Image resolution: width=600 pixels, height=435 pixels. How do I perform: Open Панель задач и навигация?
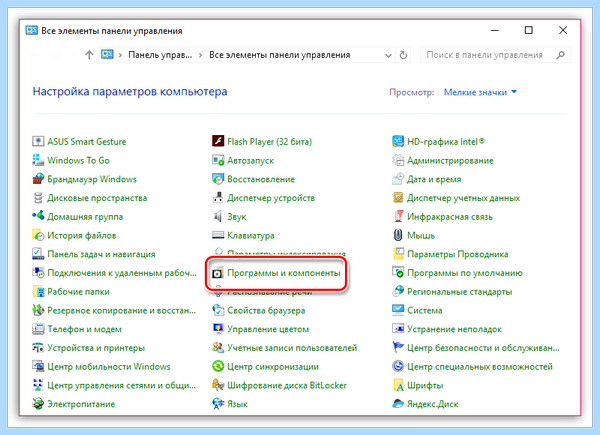click(94, 254)
